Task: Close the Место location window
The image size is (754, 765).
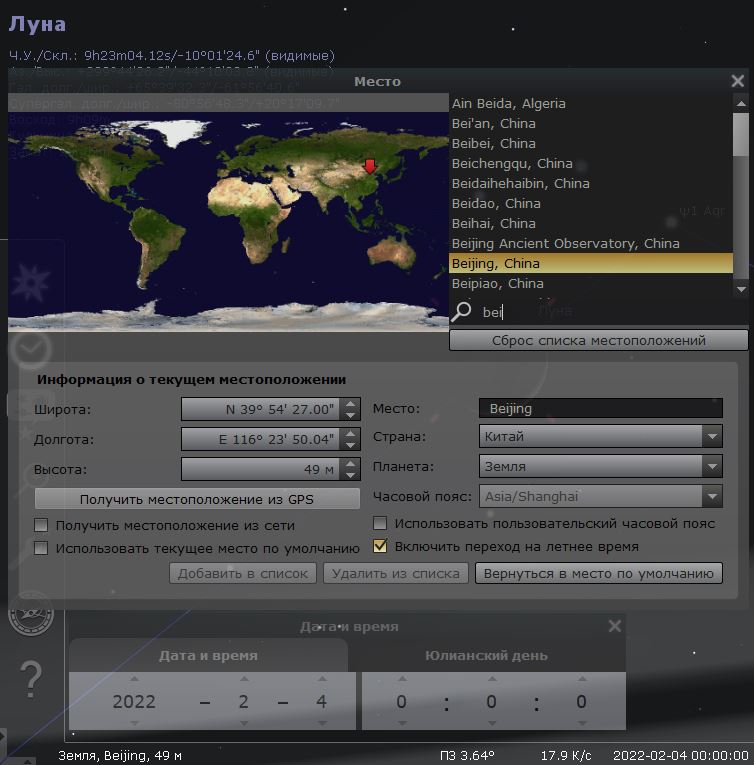Action: (x=737, y=81)
